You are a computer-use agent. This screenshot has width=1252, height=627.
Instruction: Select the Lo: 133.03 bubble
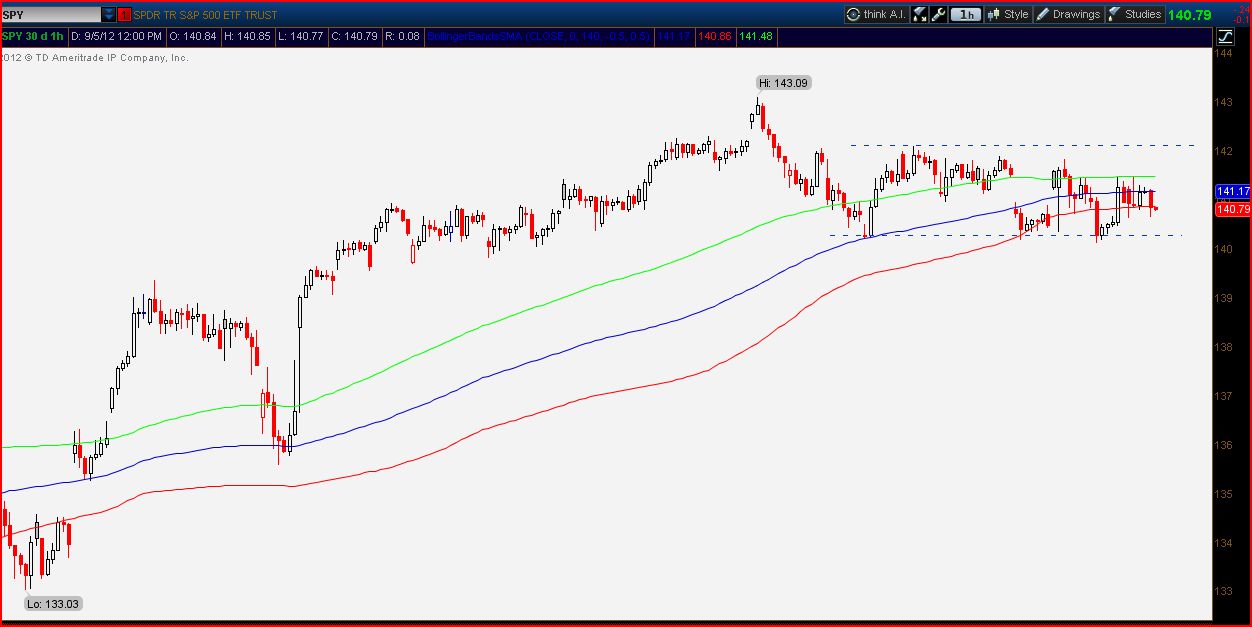point(52,604)
